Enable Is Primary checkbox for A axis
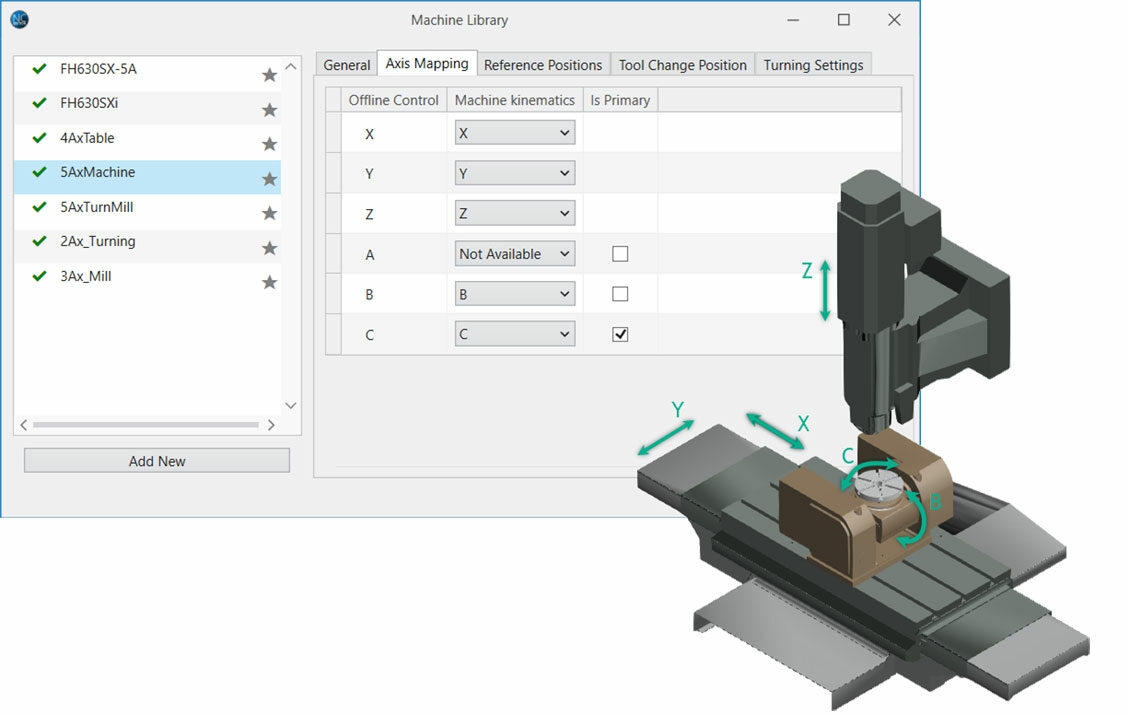Viewport: 1128px width, 715px height. (x=620, y=254)
